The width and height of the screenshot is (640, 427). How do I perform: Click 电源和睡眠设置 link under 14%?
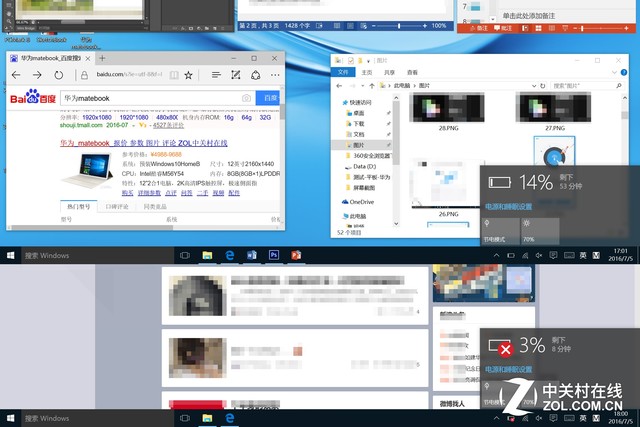point(509,207)
